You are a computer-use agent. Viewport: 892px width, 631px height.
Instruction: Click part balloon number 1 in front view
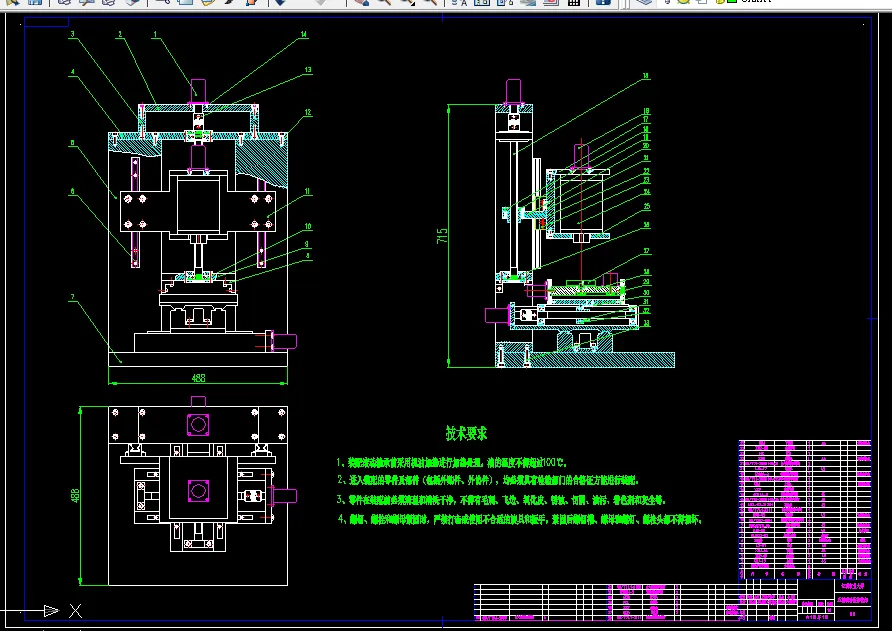[x=155, y=35]
